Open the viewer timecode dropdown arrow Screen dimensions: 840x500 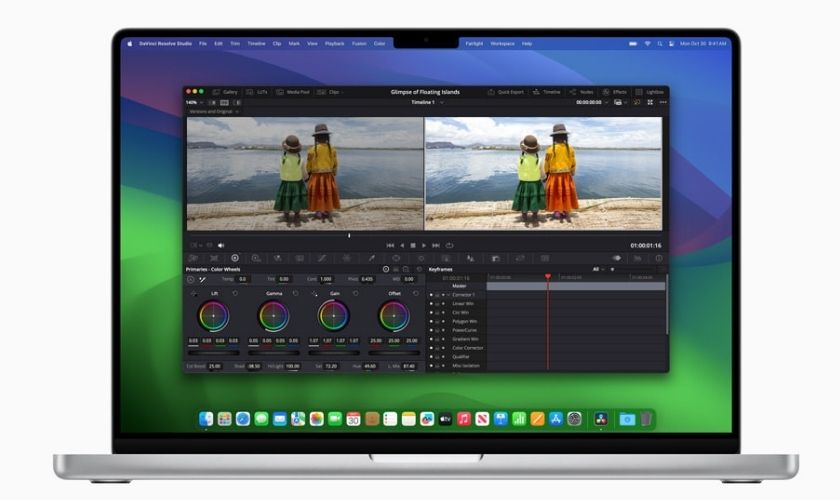[x=606, y=102]
